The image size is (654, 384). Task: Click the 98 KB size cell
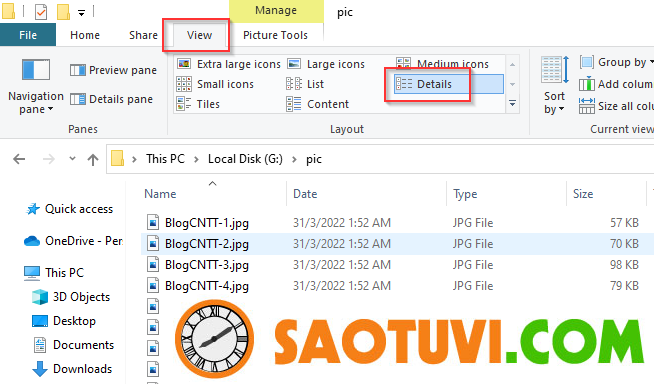624,264
